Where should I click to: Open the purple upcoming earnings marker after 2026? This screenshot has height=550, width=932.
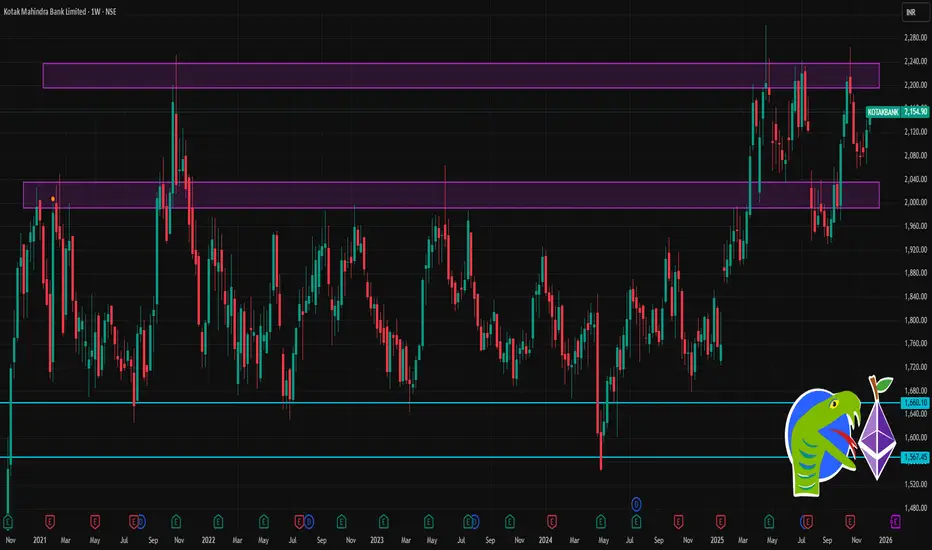tap(895, 522)
